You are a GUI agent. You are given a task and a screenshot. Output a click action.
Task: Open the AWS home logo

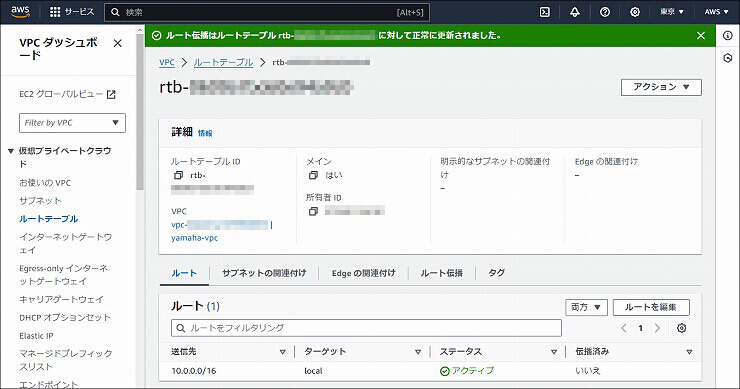coord(20,12)
